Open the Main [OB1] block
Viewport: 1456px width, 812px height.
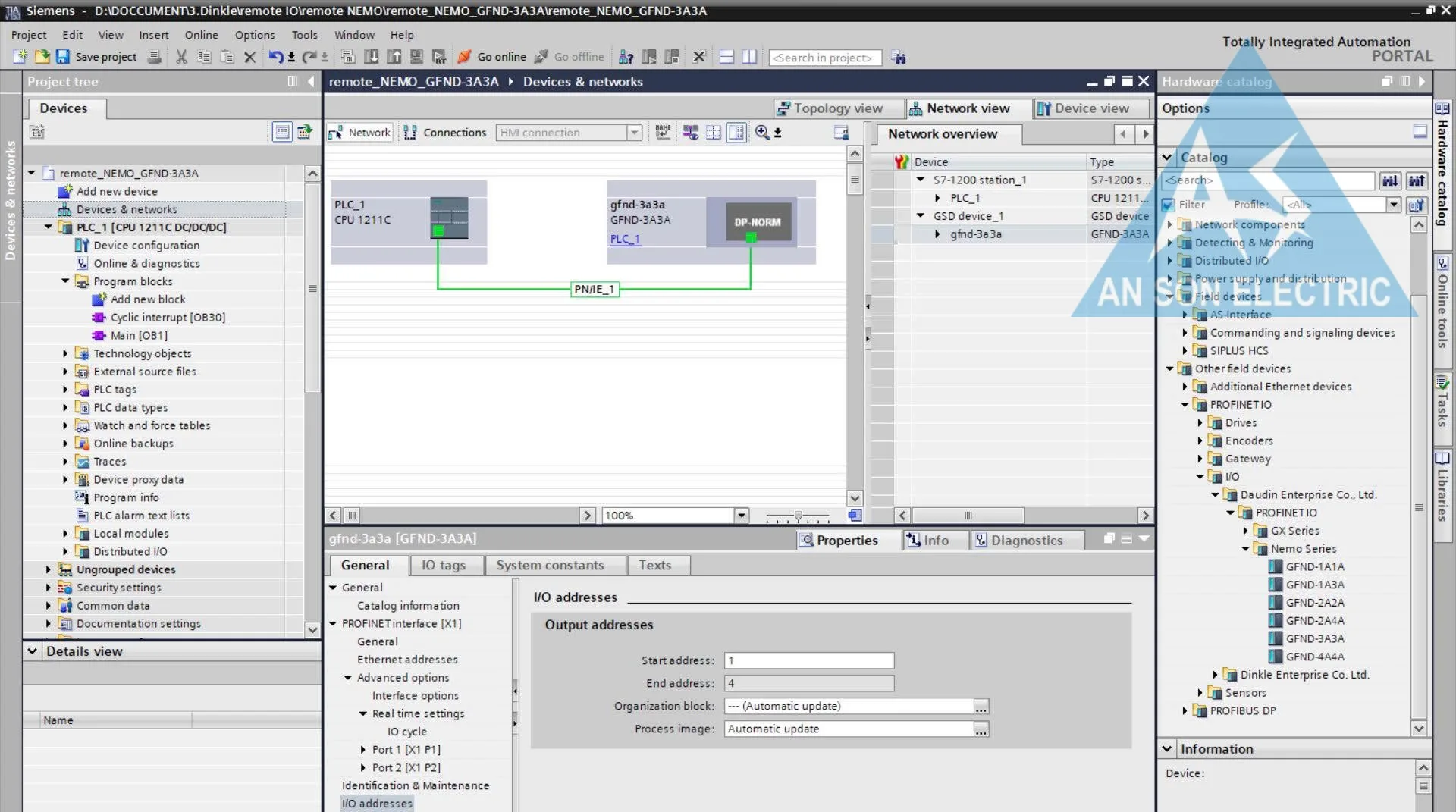[139, 335]
